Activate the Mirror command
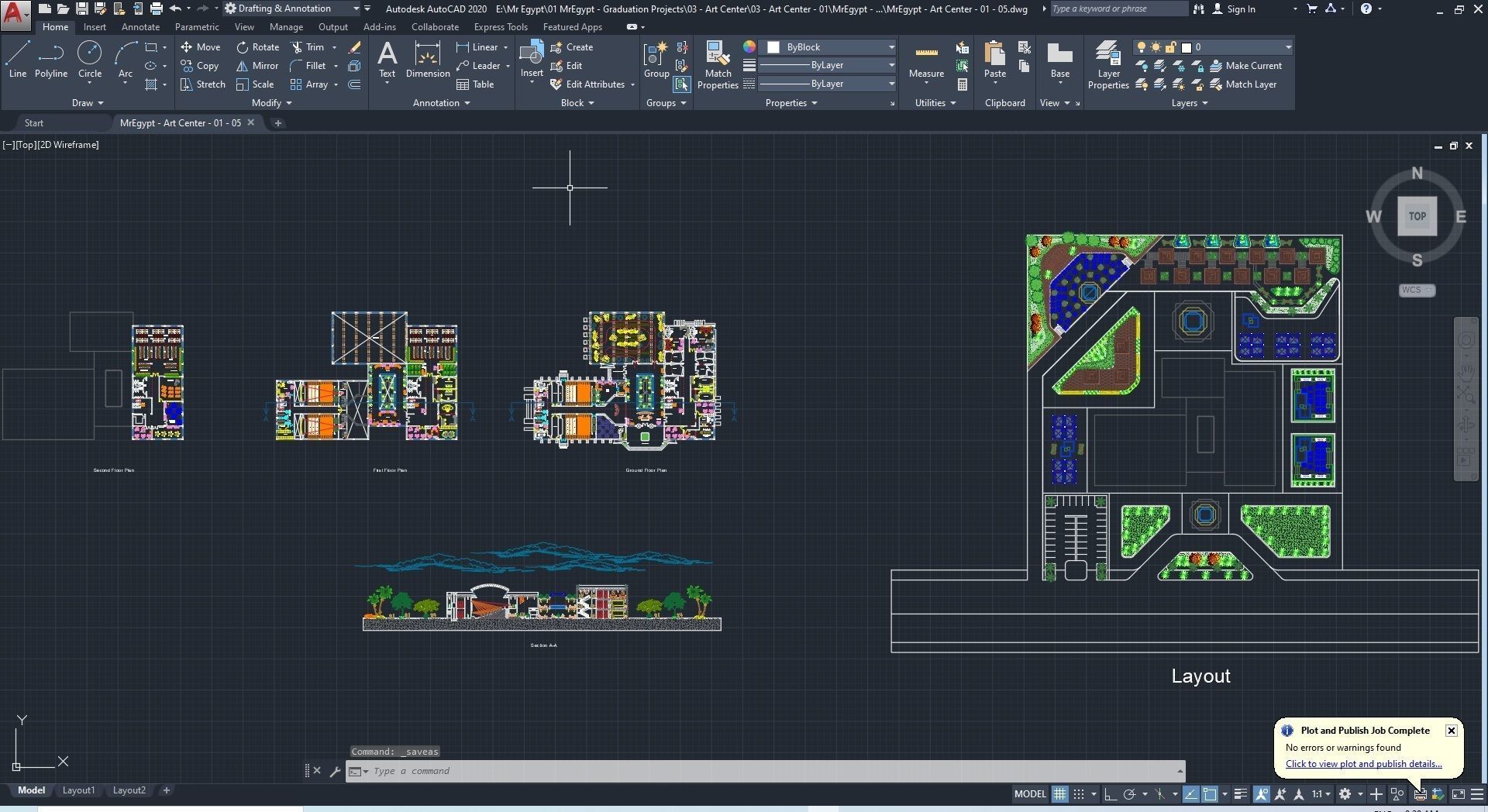Screen dimensions: 1488x812 (x=257, y=66)
